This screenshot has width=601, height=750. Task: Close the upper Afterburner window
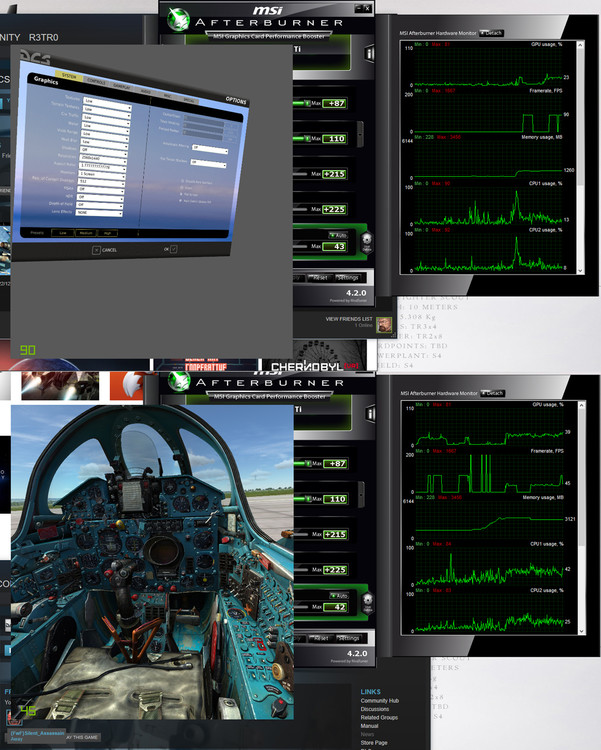pyautogui.click(x=367, y=8)
